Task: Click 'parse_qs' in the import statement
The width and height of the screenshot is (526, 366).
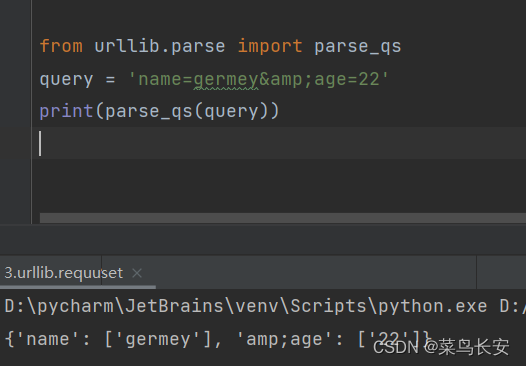Action: (358, 46)
